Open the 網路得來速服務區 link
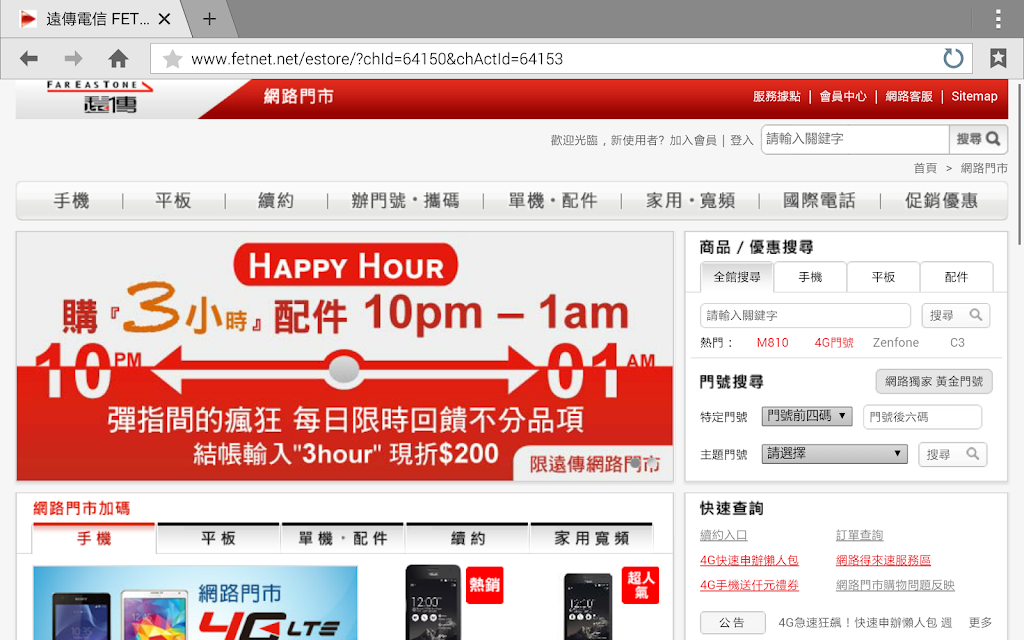 point(883,560)
